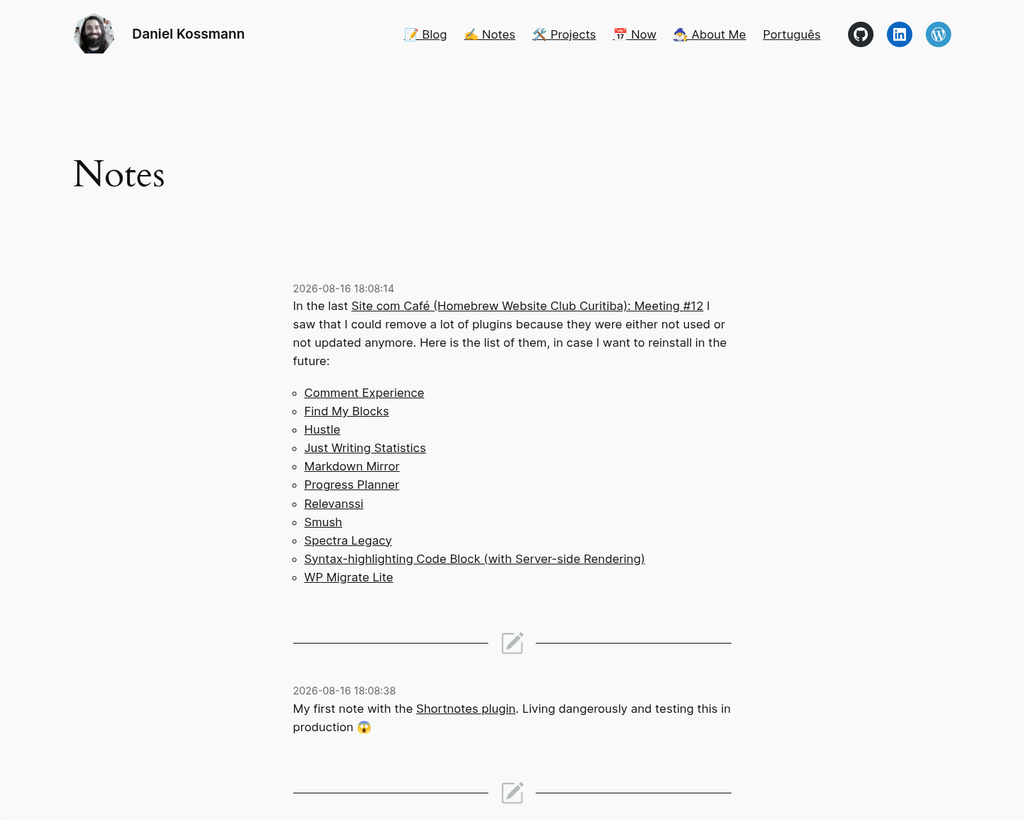Open the WP Migrate Lite link
Viewport: 1024px width, 820px height.
pyautogui.click(x=348, y=577)
